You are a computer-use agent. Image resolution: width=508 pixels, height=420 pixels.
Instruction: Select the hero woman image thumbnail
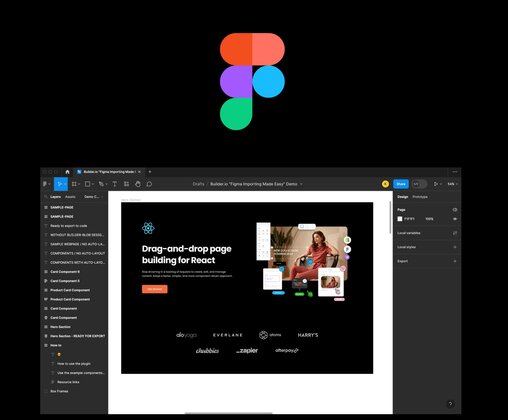tap(331, 282)
